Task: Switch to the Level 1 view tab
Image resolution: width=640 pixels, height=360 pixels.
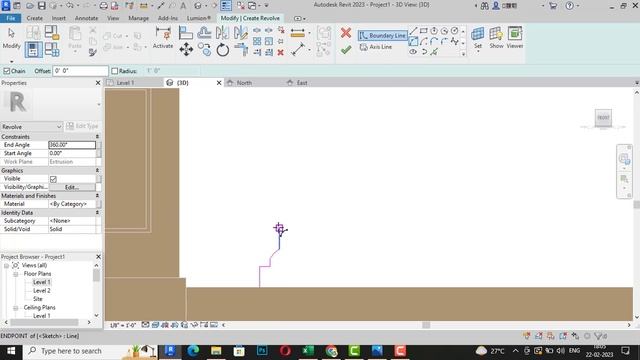Action: (125, 83)
